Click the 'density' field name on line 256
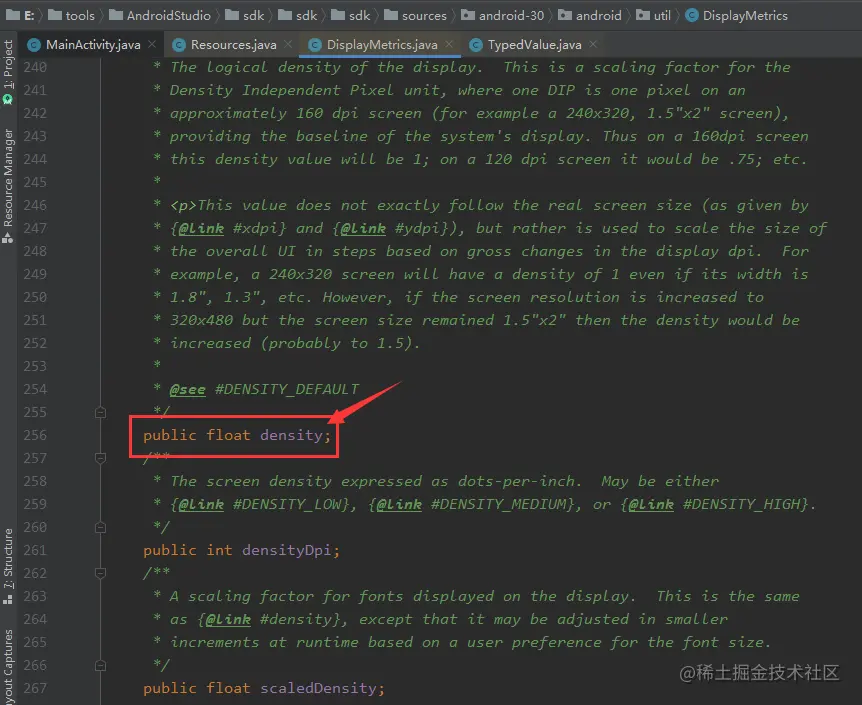Screen dimensions: 862x705 click(x=291, y=436)
